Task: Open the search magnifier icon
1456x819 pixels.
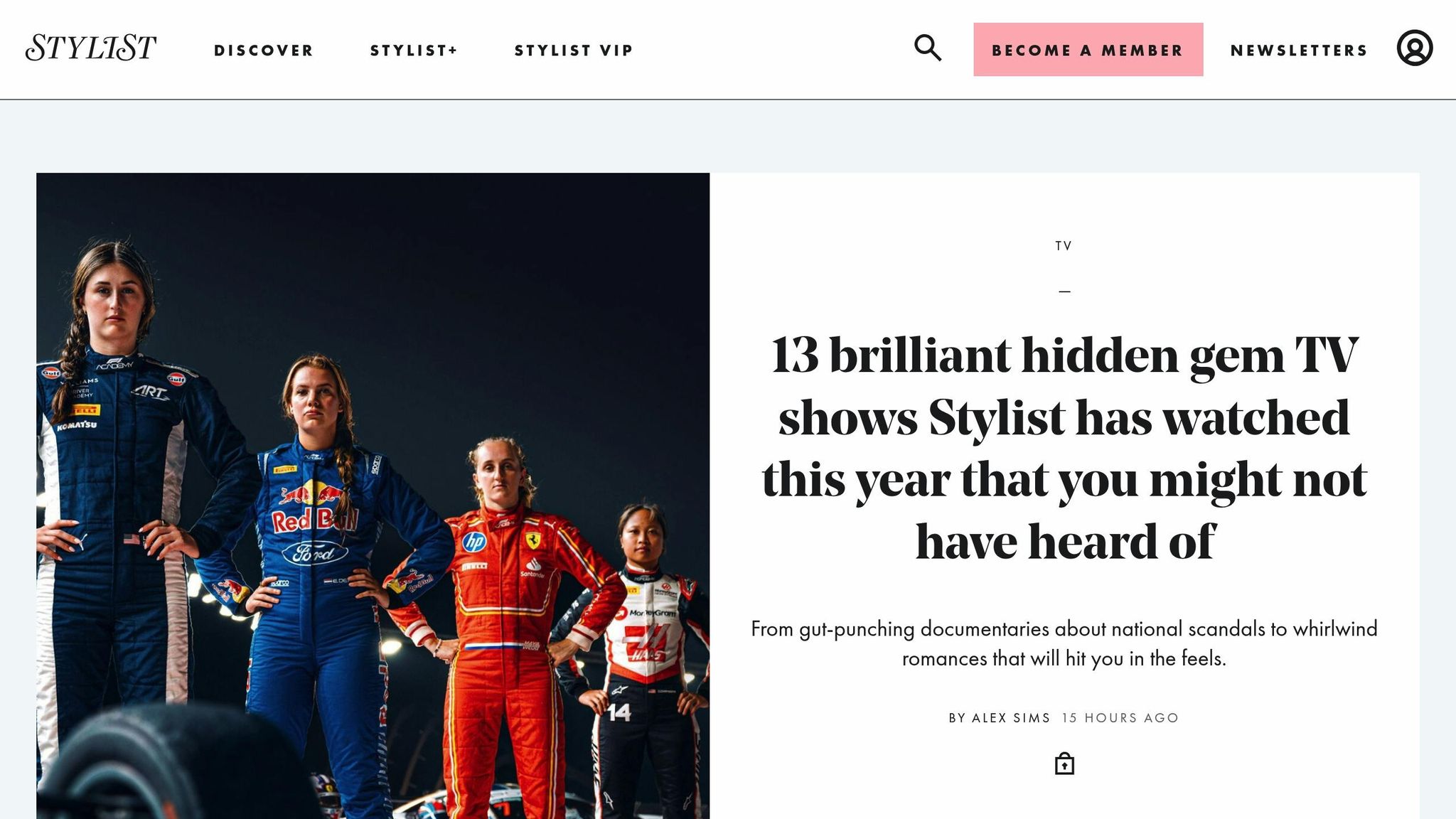Action: click(927, 48)
